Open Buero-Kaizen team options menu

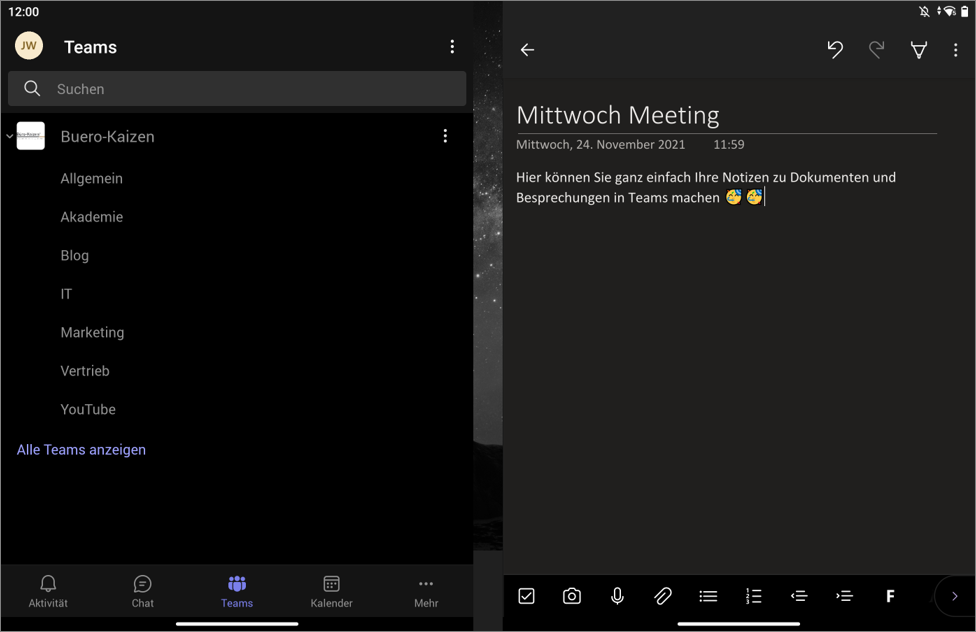445,136
